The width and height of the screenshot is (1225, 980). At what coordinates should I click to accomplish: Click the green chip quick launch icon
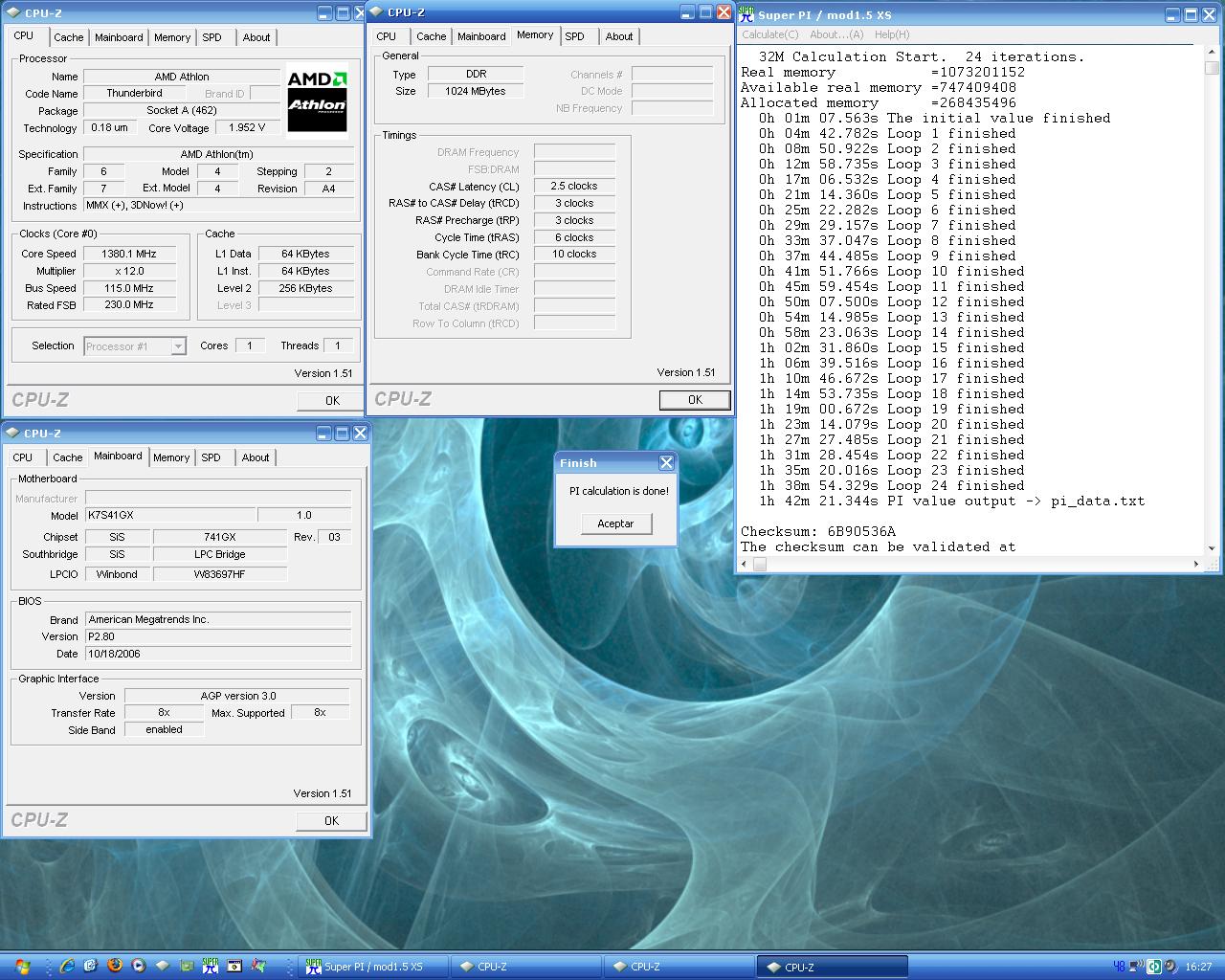point(187,966)
